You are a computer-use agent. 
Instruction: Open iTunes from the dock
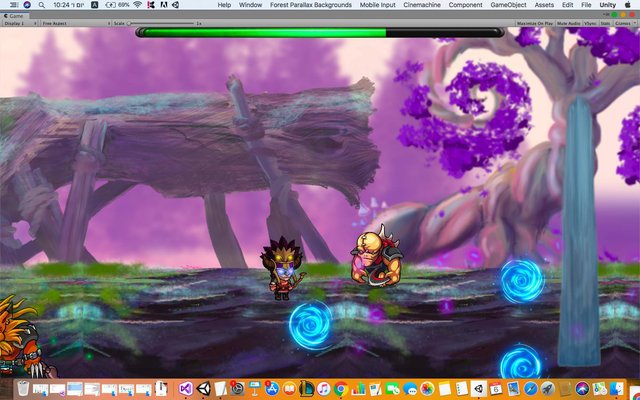click(x=324, y=388)
